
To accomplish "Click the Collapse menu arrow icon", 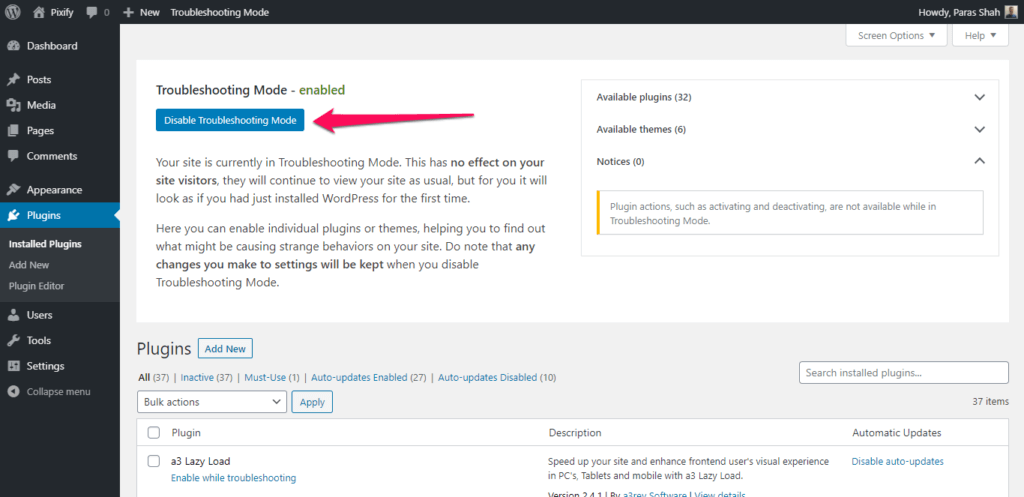I will pos(13,392).
